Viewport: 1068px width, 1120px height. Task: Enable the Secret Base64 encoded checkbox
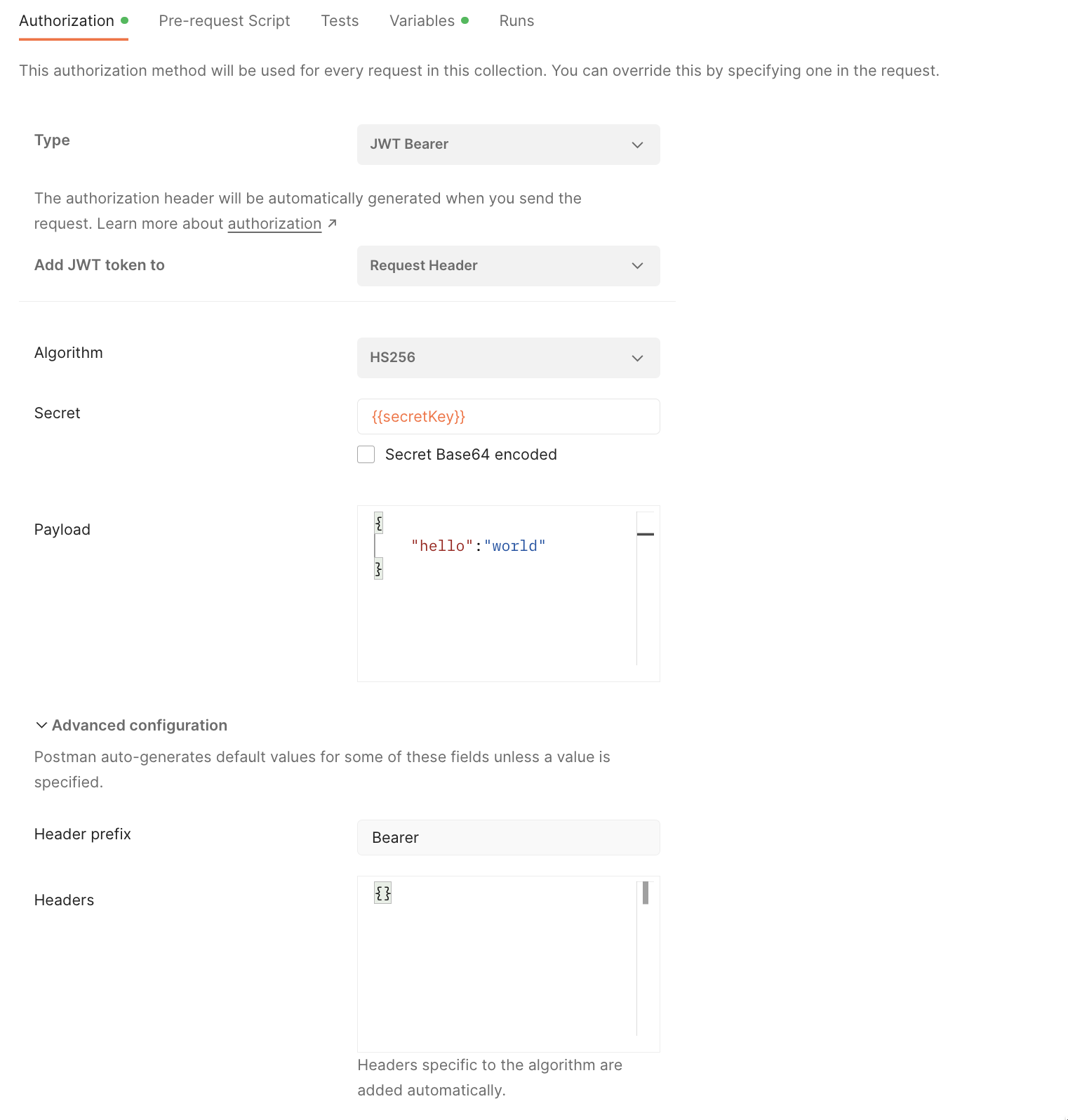[x=366, y=454]
